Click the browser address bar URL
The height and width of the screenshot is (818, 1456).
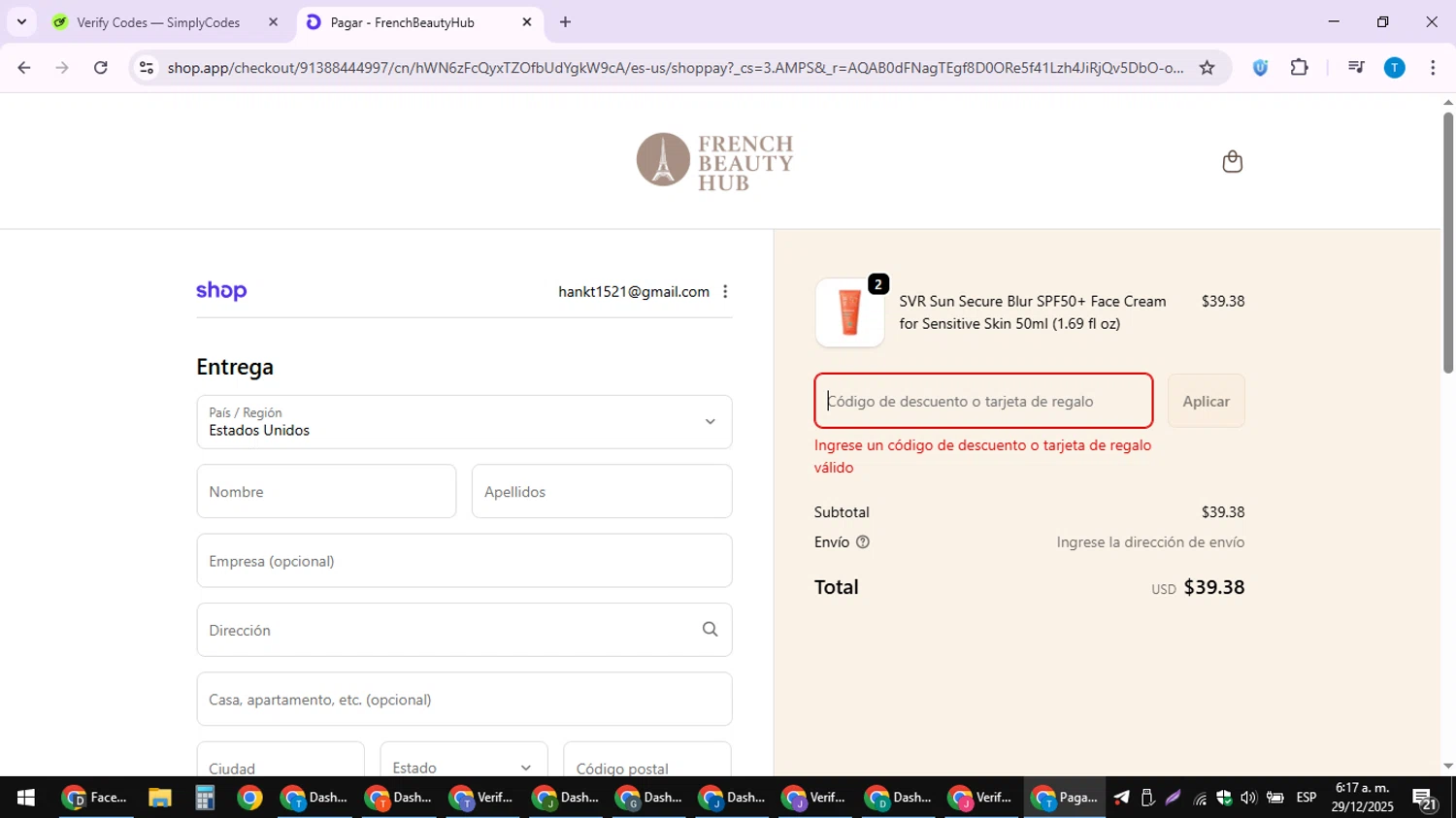(x=675, y=68)
